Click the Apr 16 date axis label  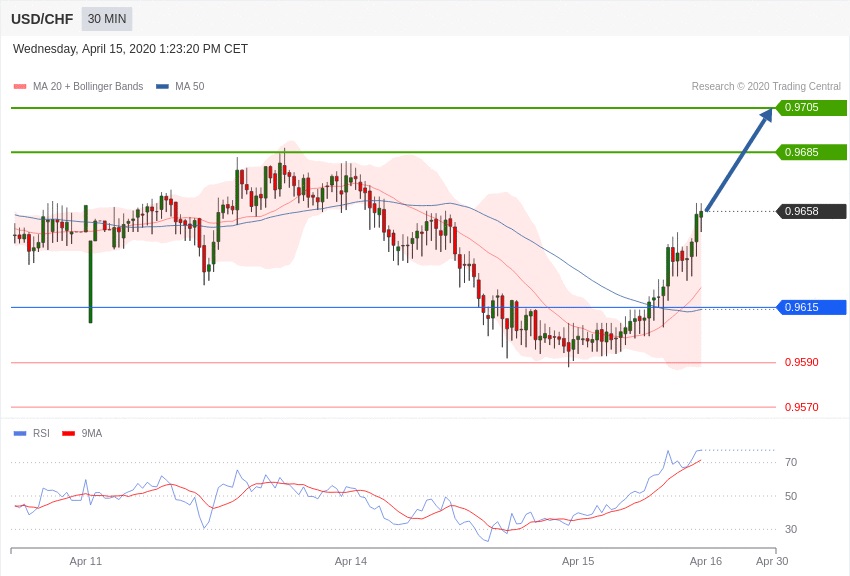[706, 561]
